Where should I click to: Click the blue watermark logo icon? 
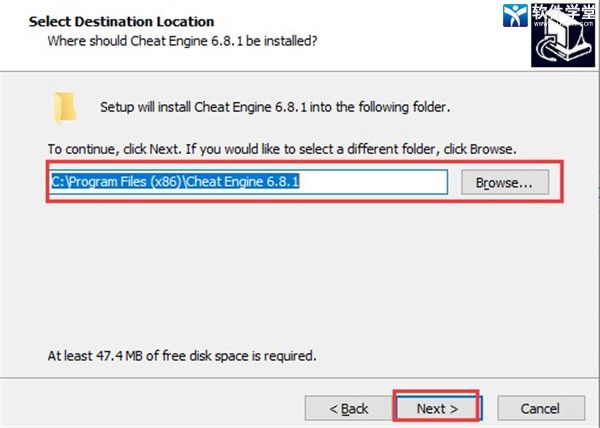(x=513, y=16)
